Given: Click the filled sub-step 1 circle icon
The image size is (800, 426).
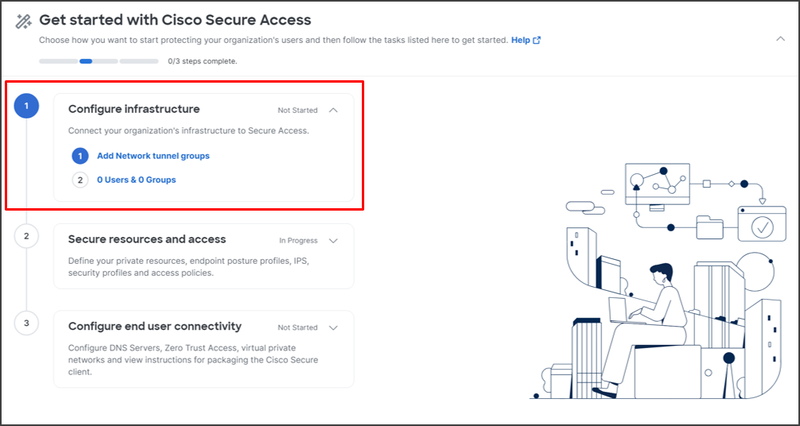Looking at the screenshot, I should pos(80,156).
